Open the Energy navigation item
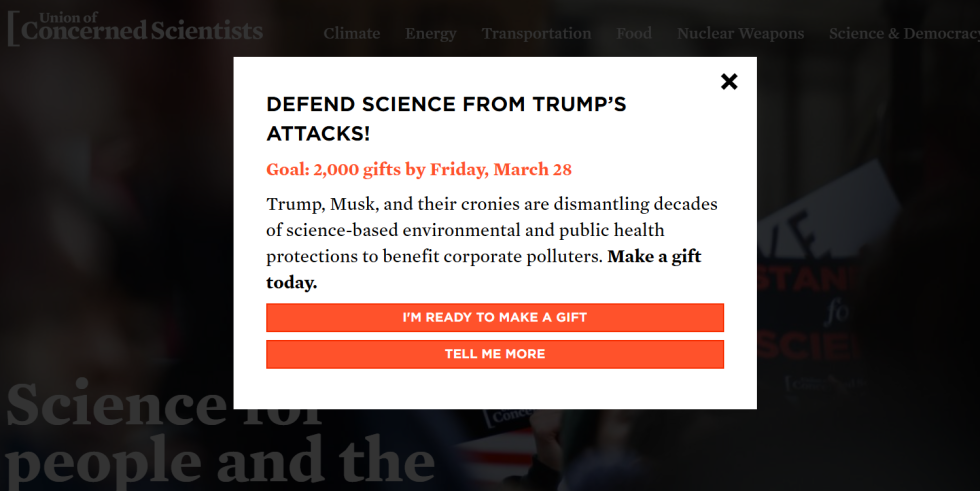The height and width of the screenshot is (491, 980). (x=431, y=34)
